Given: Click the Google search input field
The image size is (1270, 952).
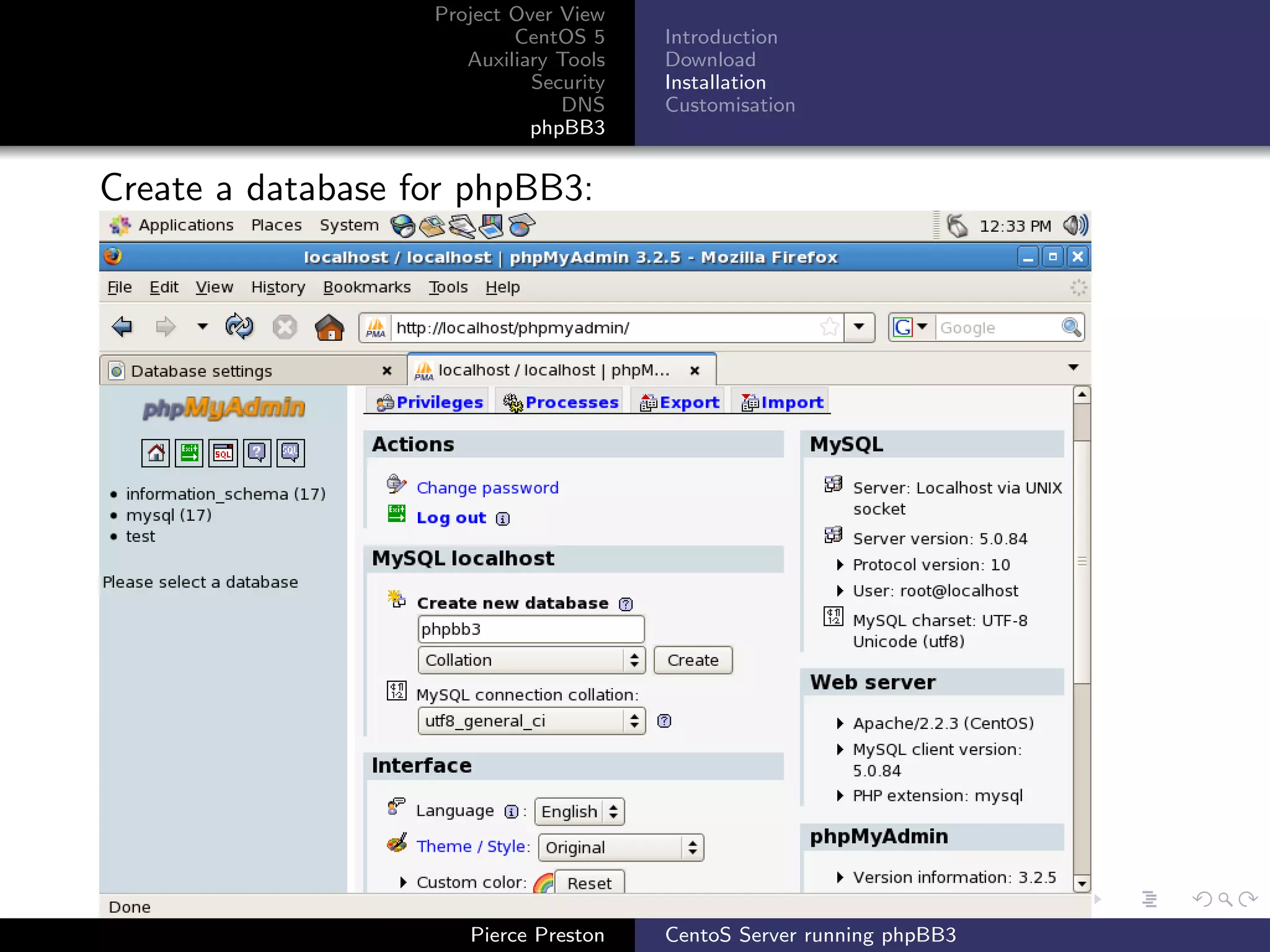Looking at the screenshot, I should click(998, 327).
